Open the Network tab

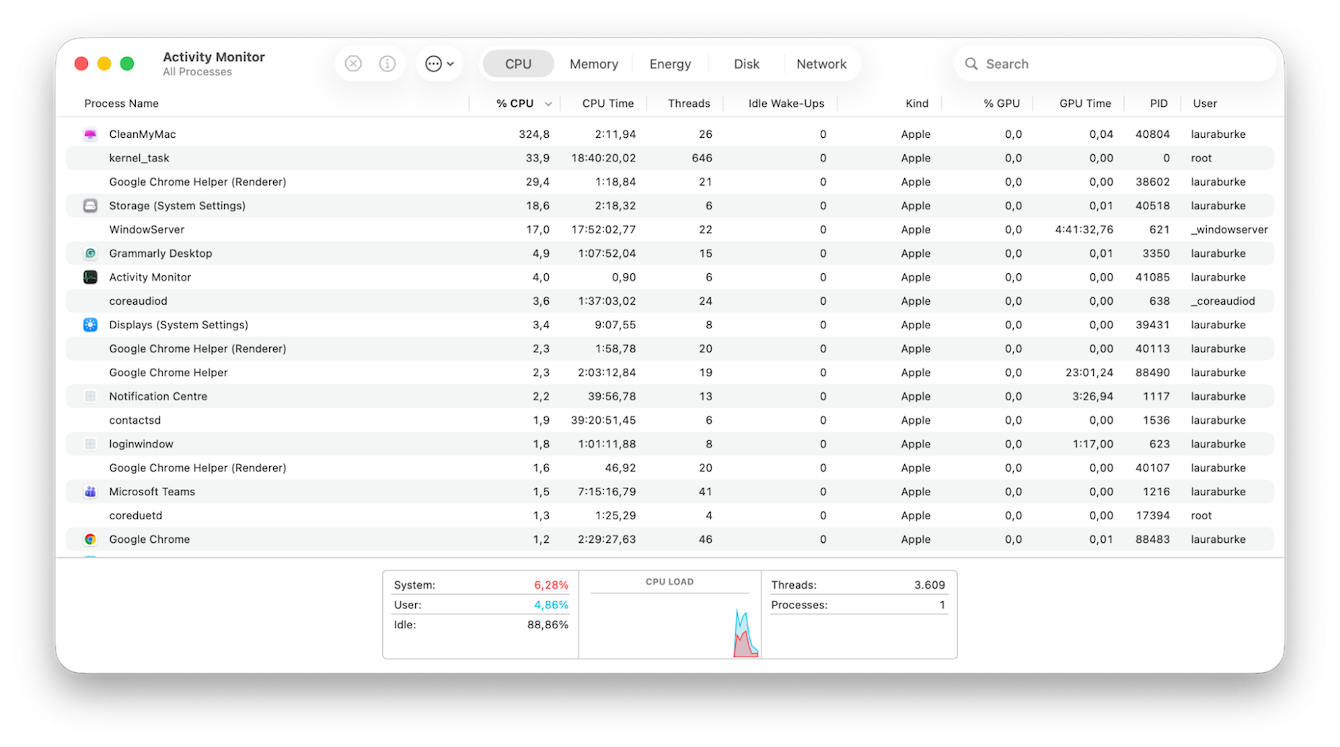(822, 63)
